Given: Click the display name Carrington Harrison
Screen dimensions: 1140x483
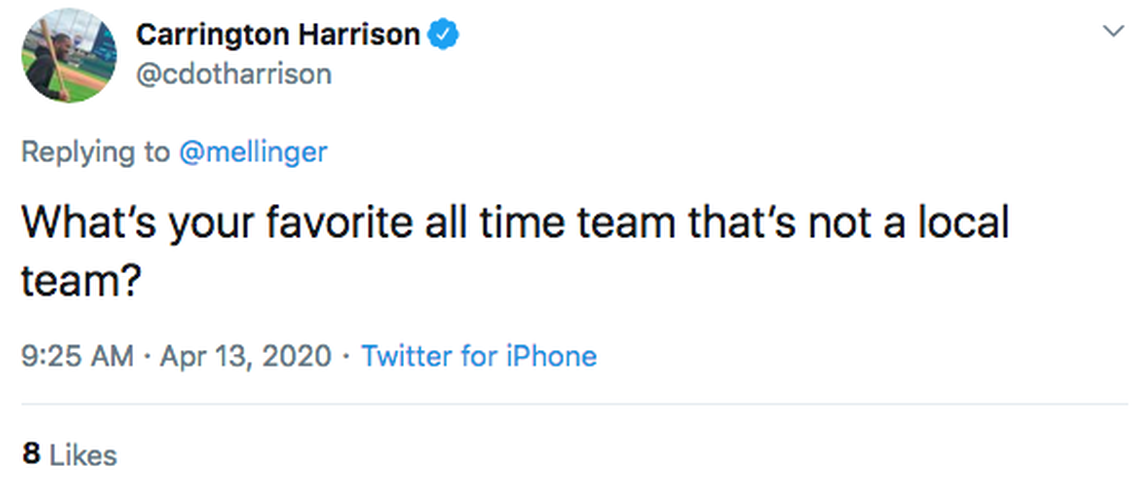Looking at the screenshot, I should [278, 35].
